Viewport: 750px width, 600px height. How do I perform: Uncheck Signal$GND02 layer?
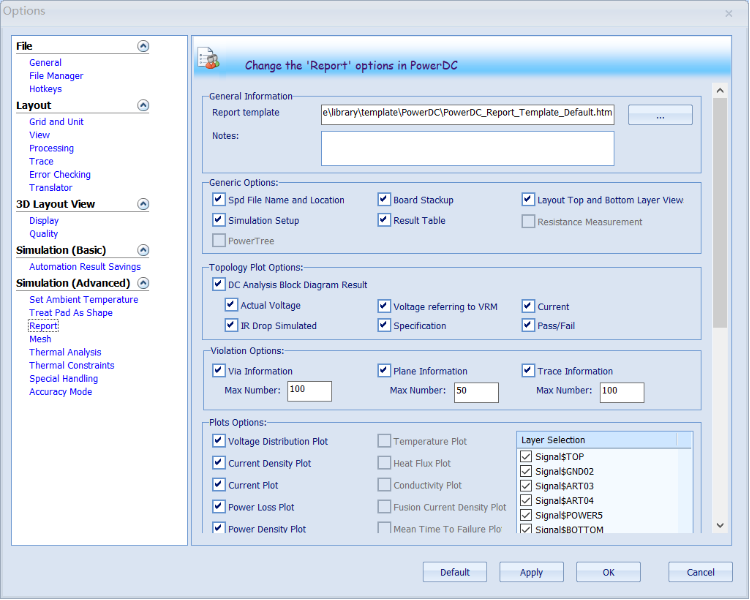tap(526, 471)
